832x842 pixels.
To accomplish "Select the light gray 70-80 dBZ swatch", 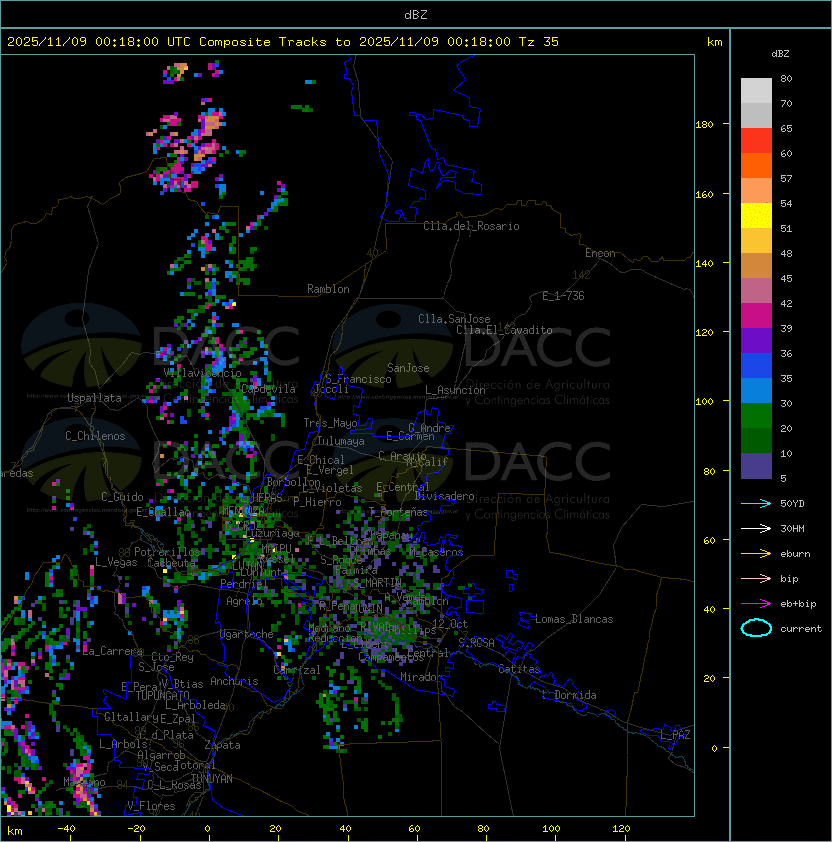I will [x=756, y=91].
